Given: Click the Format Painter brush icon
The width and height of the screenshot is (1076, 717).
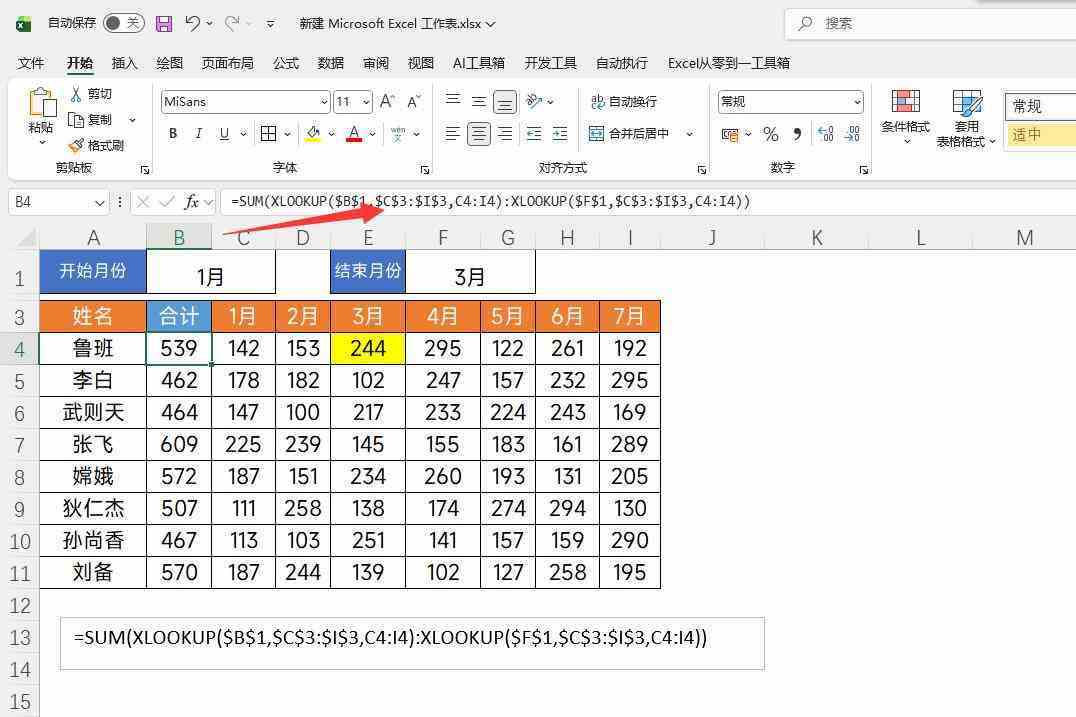Looking at the screenshot, I should pos(76,146).
